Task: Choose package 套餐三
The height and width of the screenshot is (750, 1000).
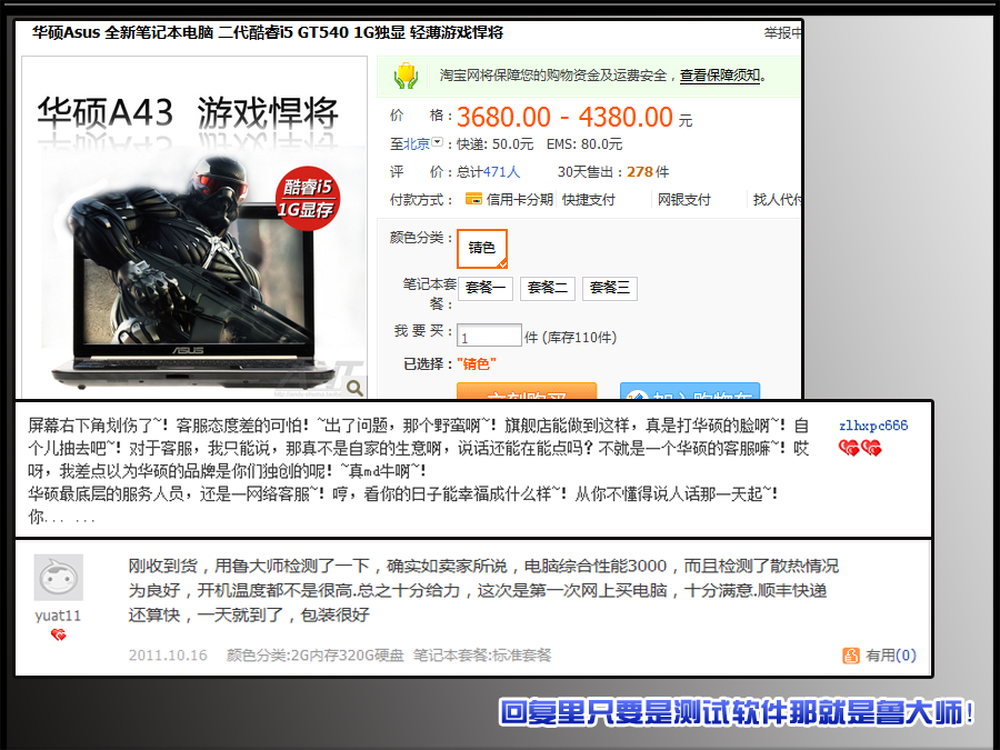Action: point(609,288)
